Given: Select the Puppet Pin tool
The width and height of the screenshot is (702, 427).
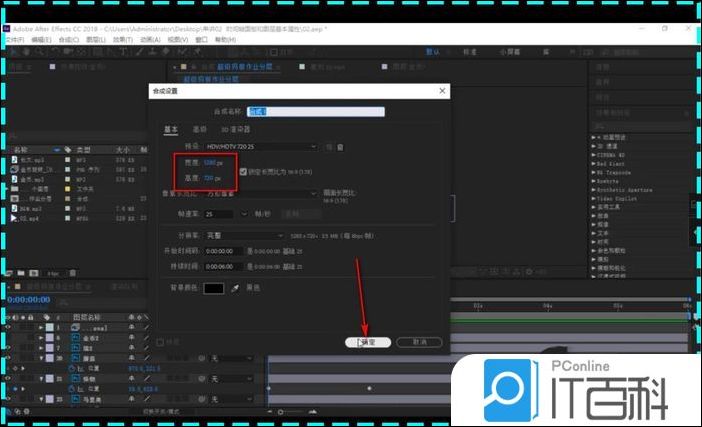Looking at the screenshot, I should 196,52.
